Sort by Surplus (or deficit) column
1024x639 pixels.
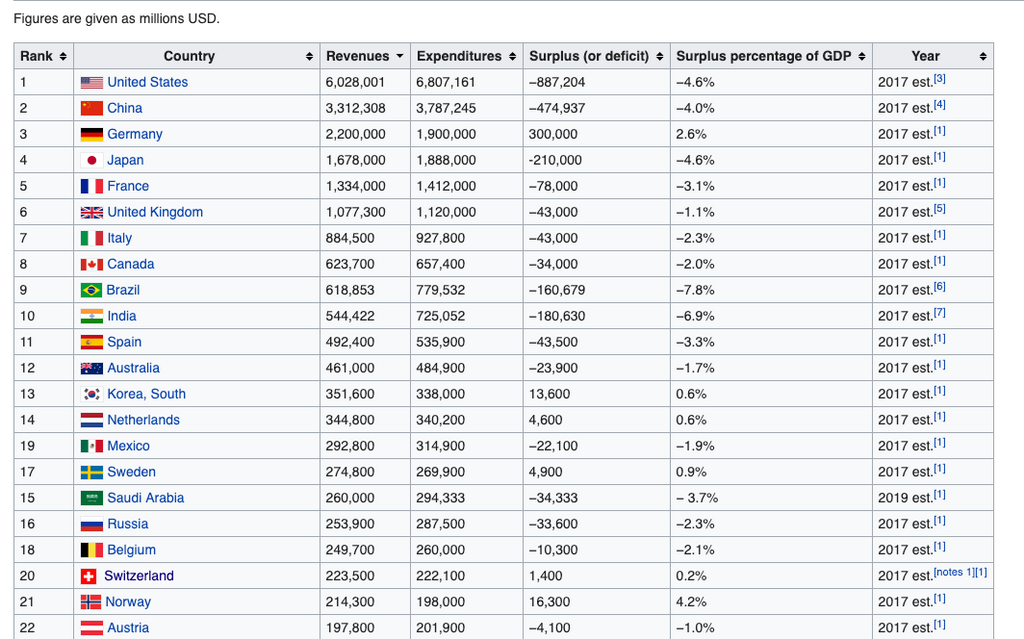click(659, 56)
